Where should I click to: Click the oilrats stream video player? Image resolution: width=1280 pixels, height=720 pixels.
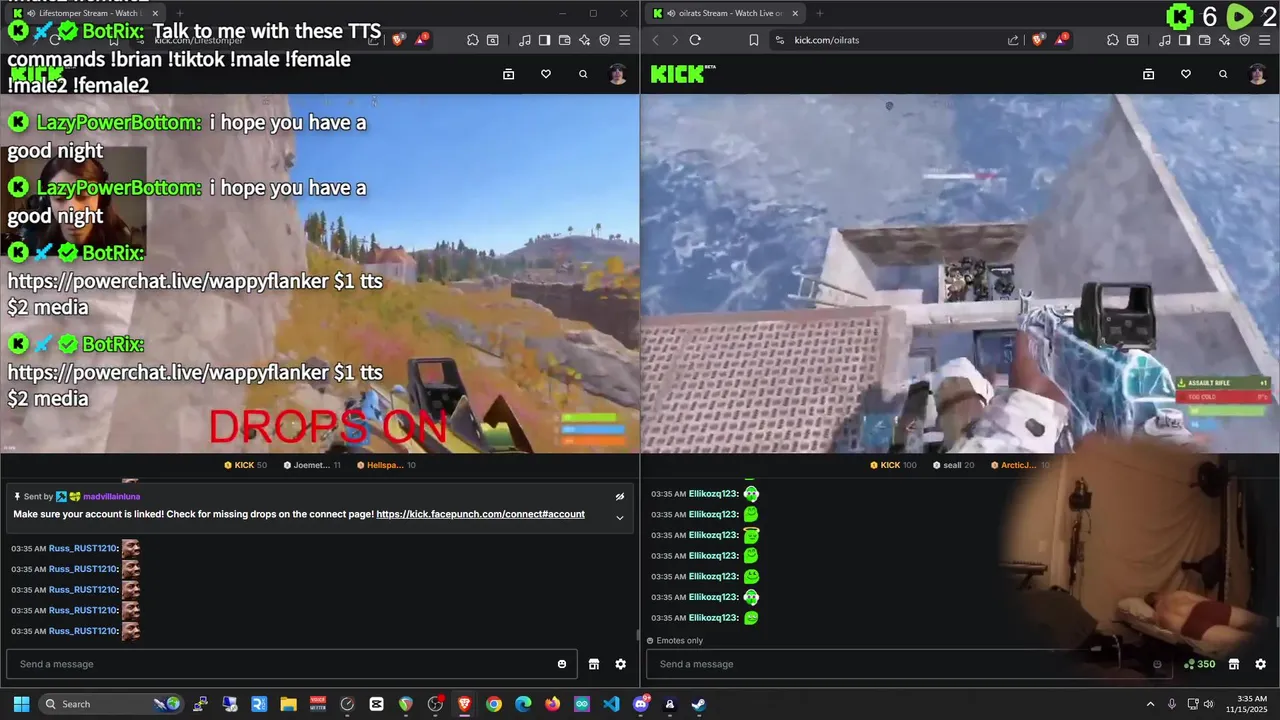pyautogui.click(x=960, y=273)
